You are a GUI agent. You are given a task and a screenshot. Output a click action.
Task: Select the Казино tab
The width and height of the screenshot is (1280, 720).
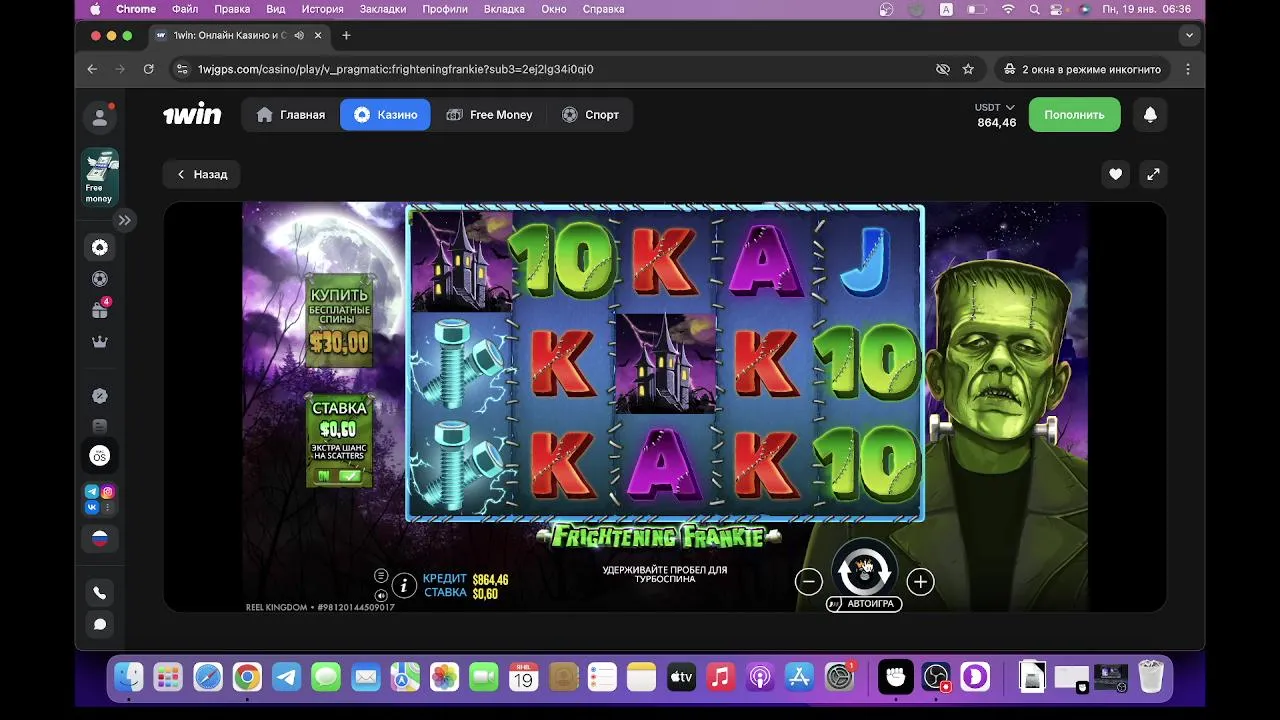pyautogui.click(x=385, y=115)
